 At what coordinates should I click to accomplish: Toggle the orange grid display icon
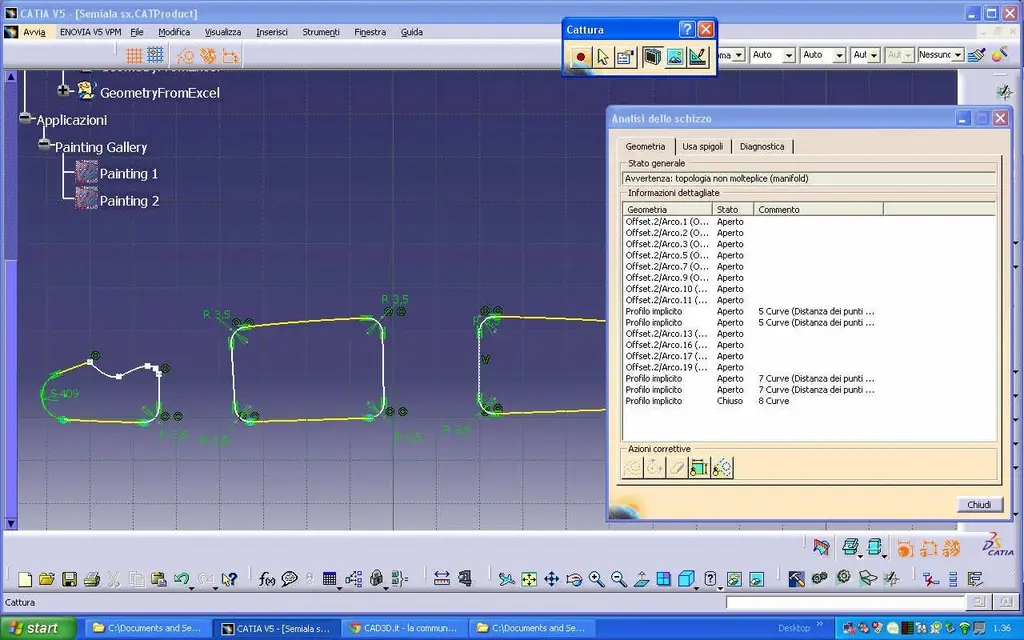point(135,56)
